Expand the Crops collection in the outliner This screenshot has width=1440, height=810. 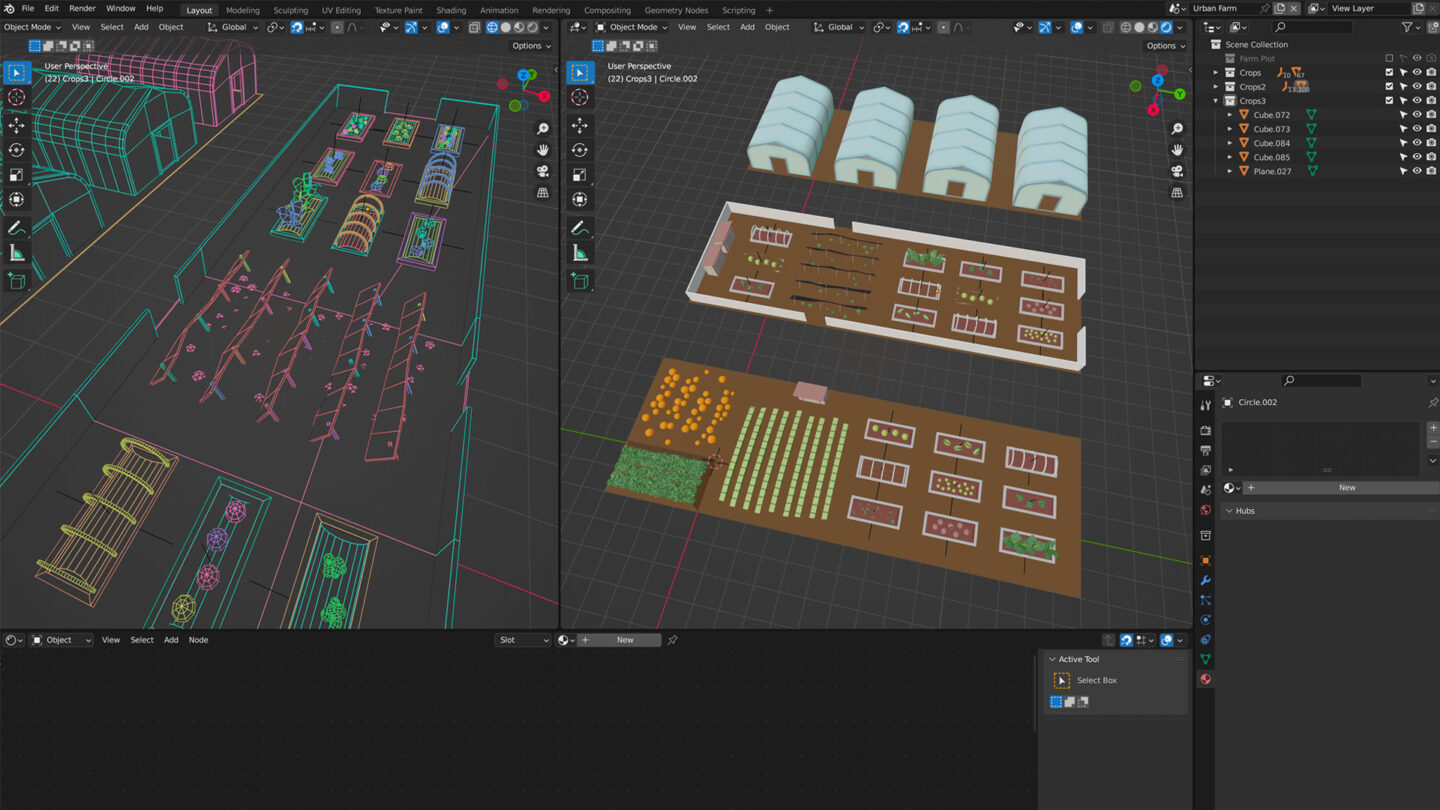coord(1216,73)
